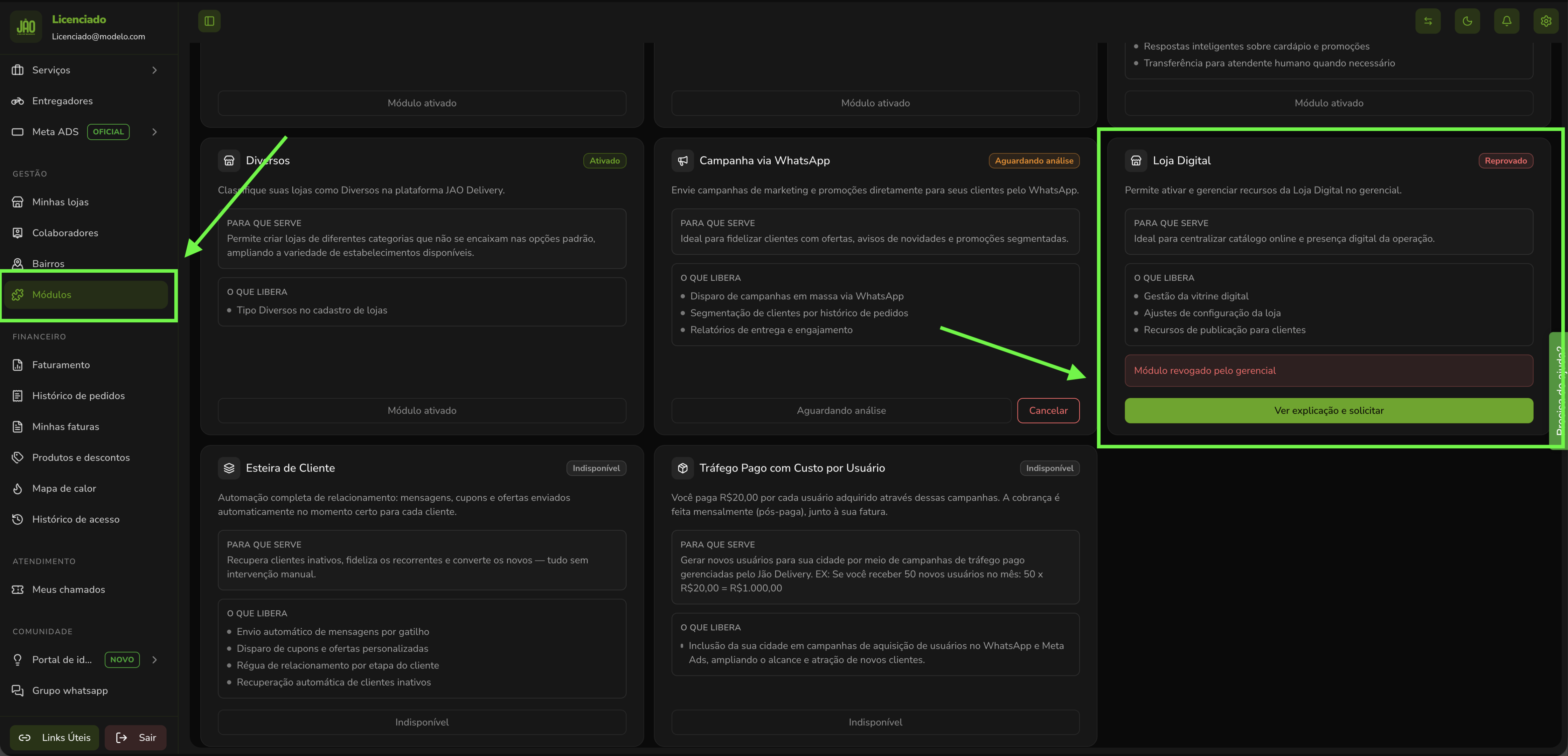The width and height of the screenshot is (1568, 756).
Task: Expand the Serviços menu chevron
Action: tap(155, 70)
